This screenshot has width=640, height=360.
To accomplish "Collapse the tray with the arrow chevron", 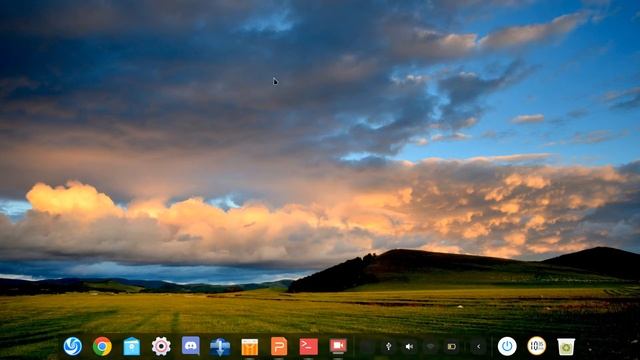I will pos(478,347).
